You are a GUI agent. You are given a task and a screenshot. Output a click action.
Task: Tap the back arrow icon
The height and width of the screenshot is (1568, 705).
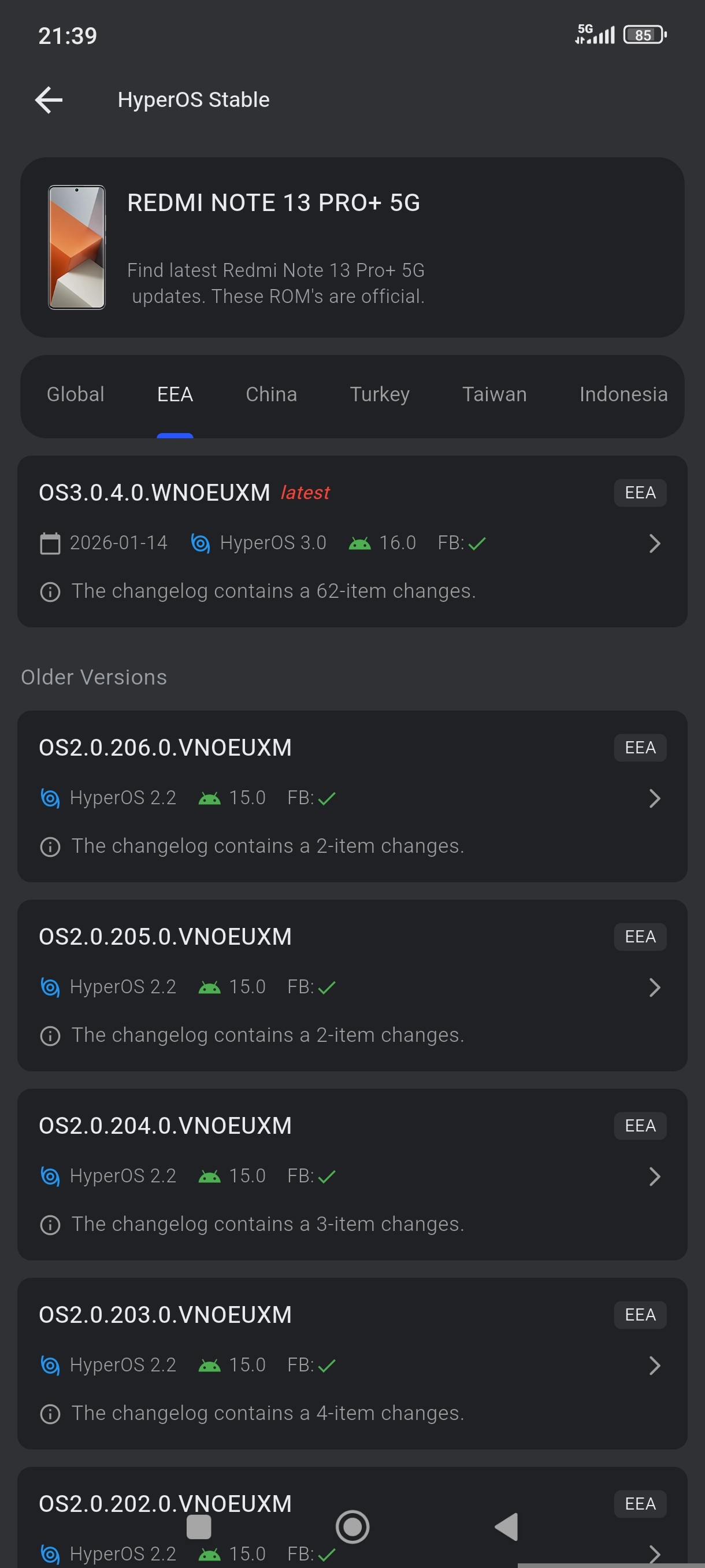(49, 100)
